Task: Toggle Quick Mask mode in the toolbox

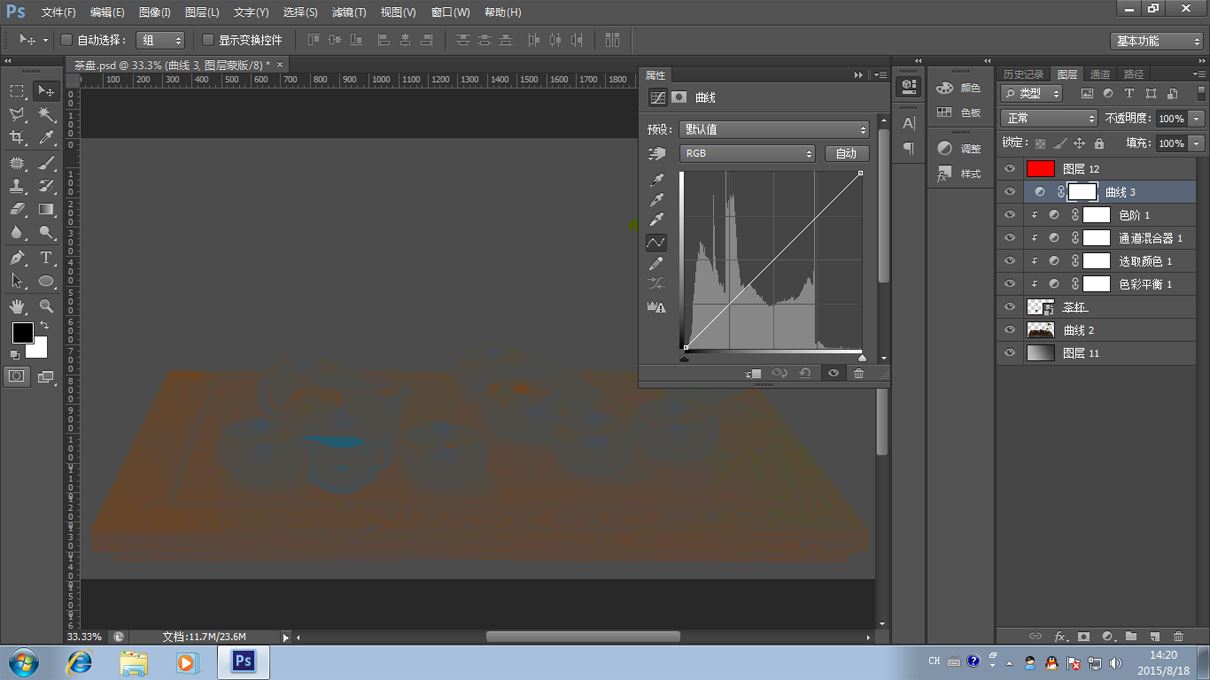Action: pyautogui.click(x=17, y=376)
